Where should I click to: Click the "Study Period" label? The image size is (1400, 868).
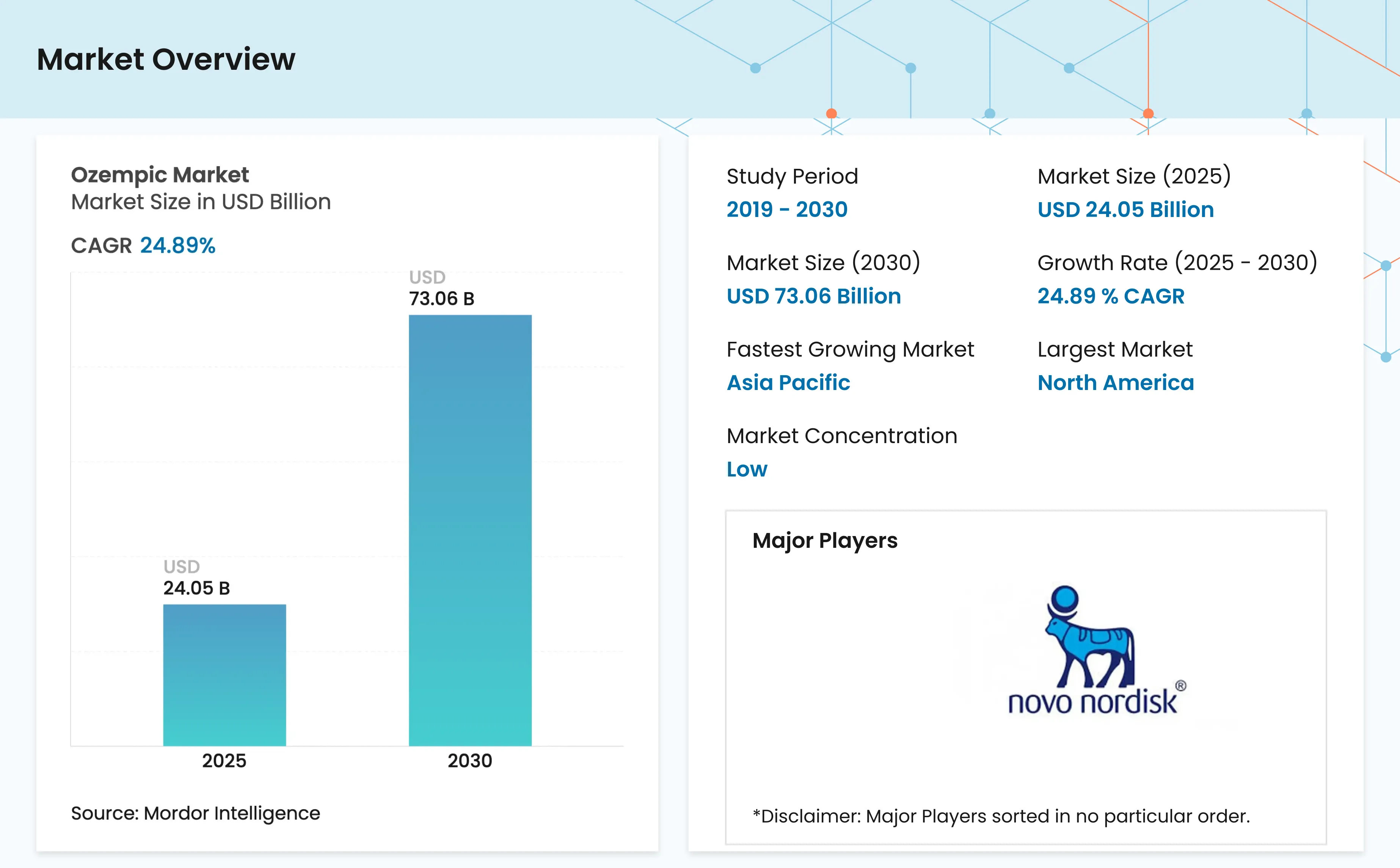793,176
